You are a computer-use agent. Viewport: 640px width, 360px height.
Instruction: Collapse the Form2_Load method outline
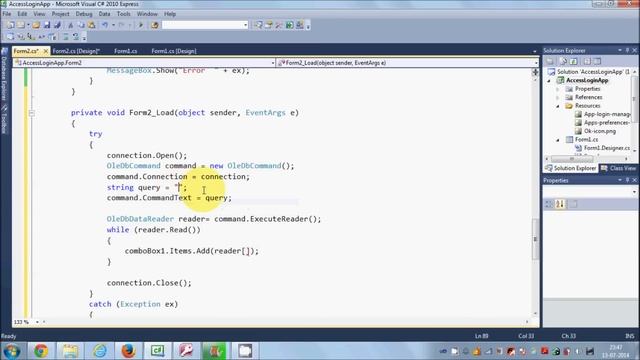pos(31,113)
